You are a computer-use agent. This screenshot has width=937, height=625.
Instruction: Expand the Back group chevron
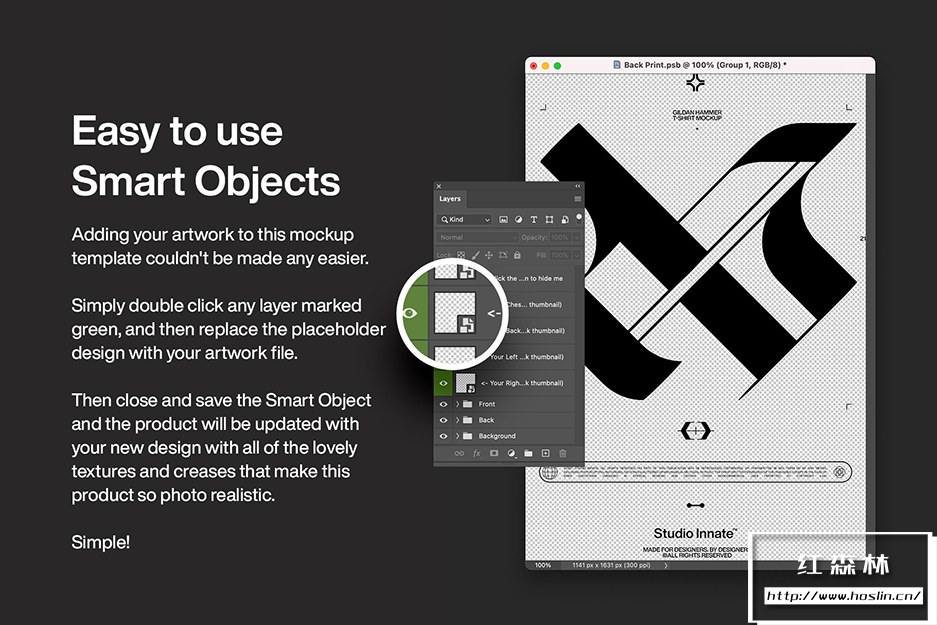point(458,421)
